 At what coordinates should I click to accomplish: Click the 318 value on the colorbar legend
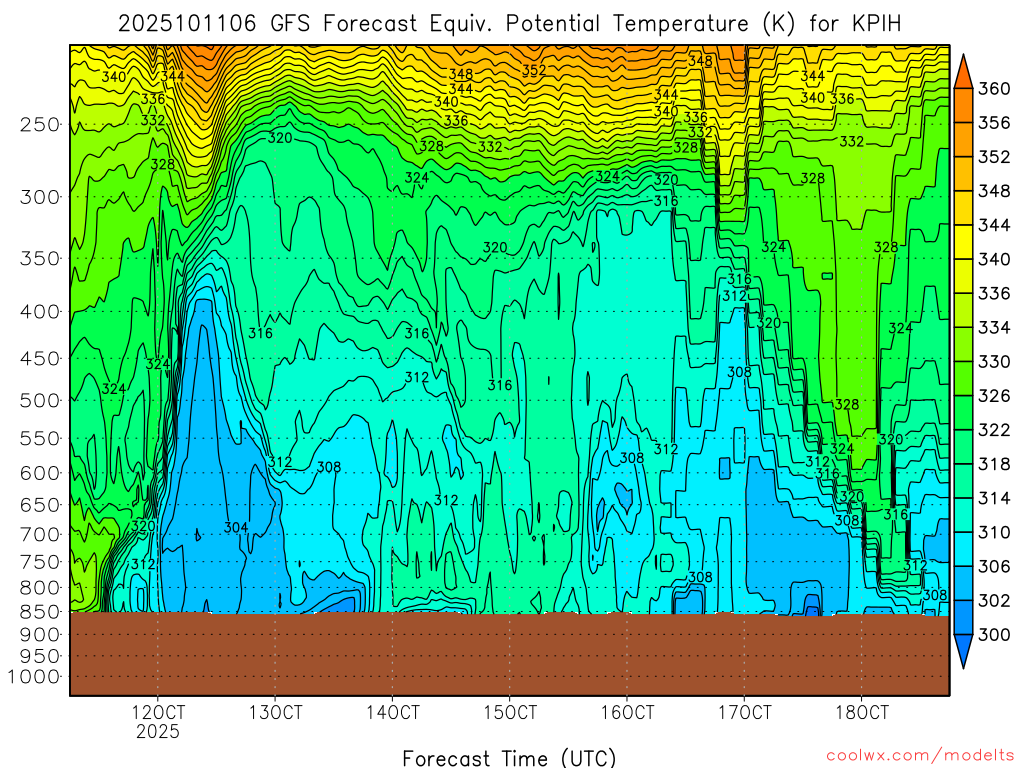(x=994, y=464)
